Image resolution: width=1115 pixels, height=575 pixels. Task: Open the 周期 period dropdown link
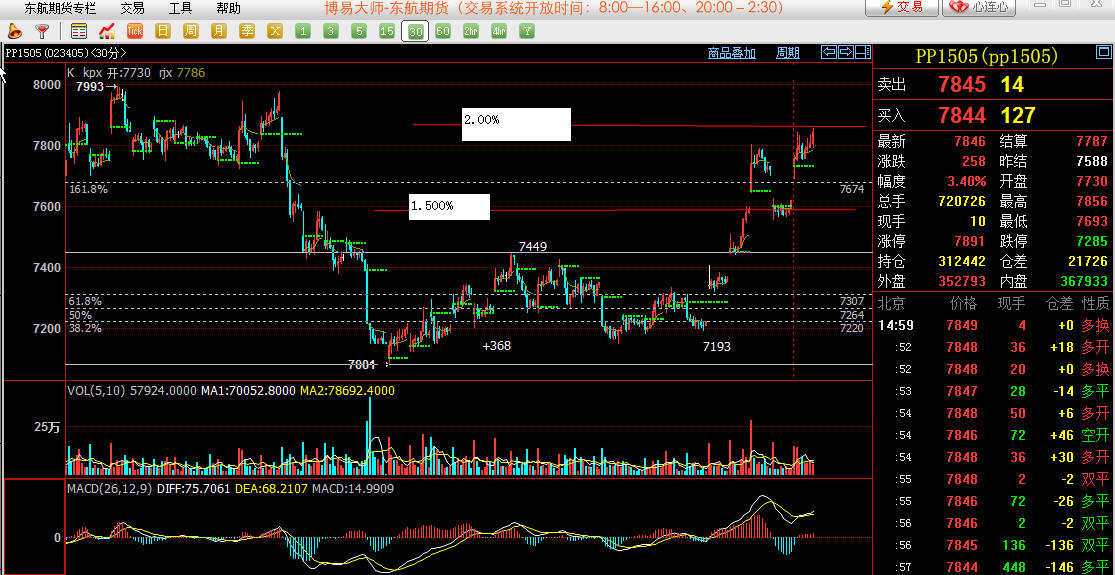788,53
